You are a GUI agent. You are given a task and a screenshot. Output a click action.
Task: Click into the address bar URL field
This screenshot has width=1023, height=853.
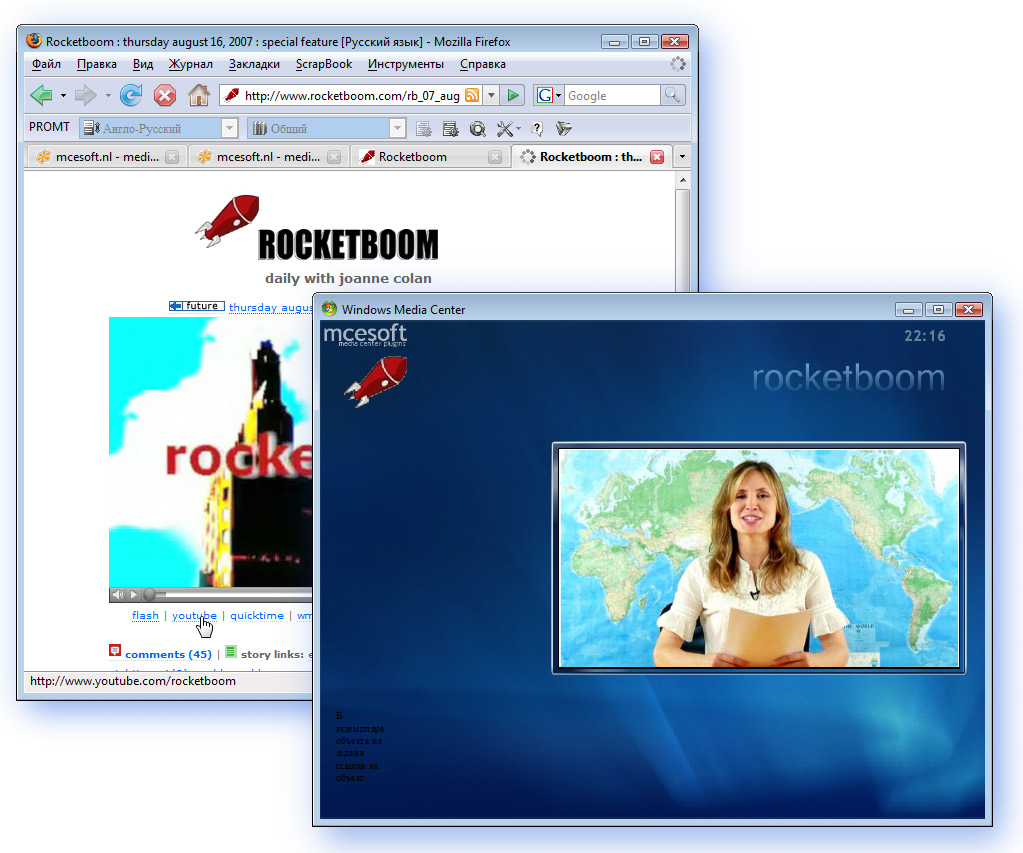point(352,96)
